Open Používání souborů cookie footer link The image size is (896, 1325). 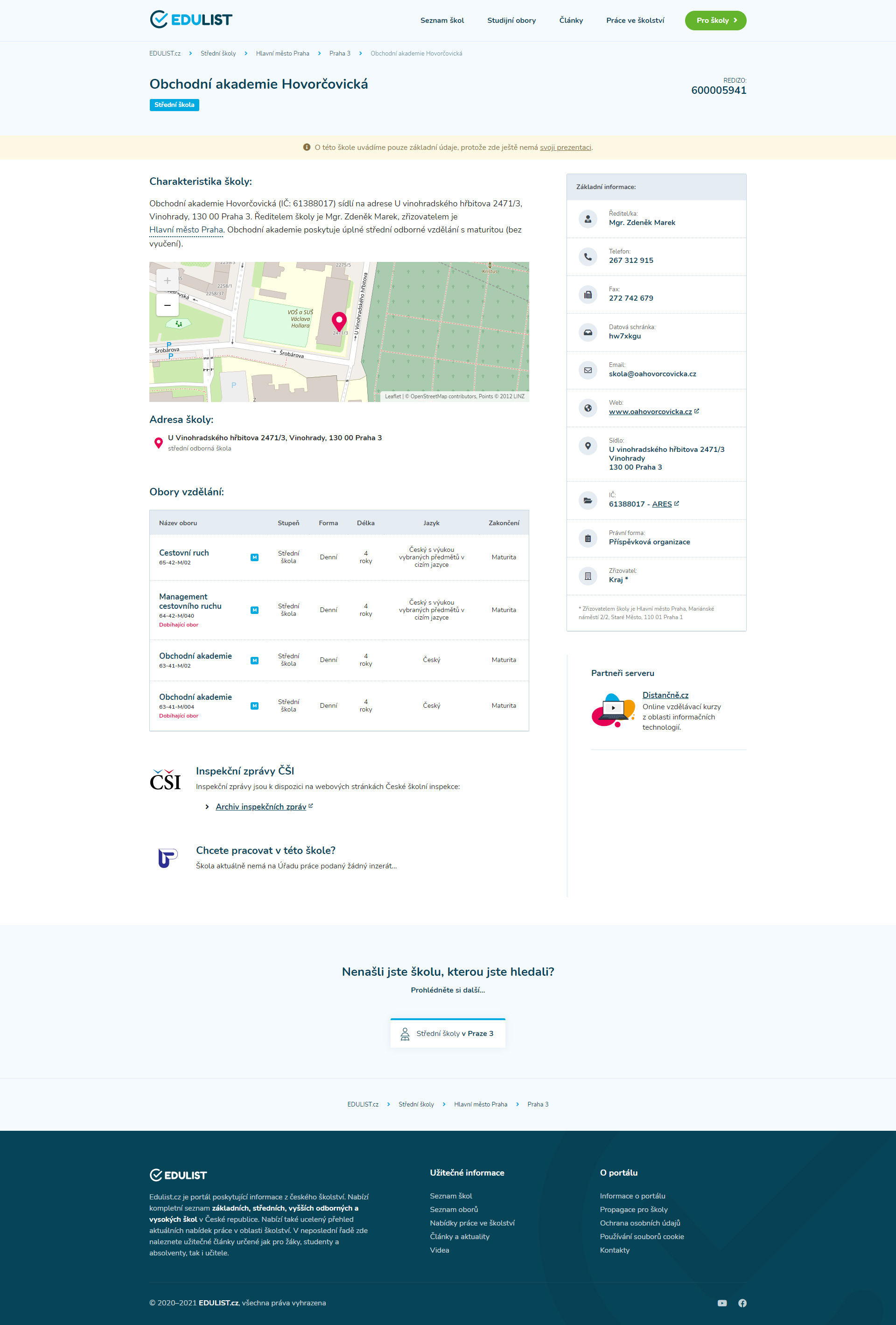[642, 1237]
